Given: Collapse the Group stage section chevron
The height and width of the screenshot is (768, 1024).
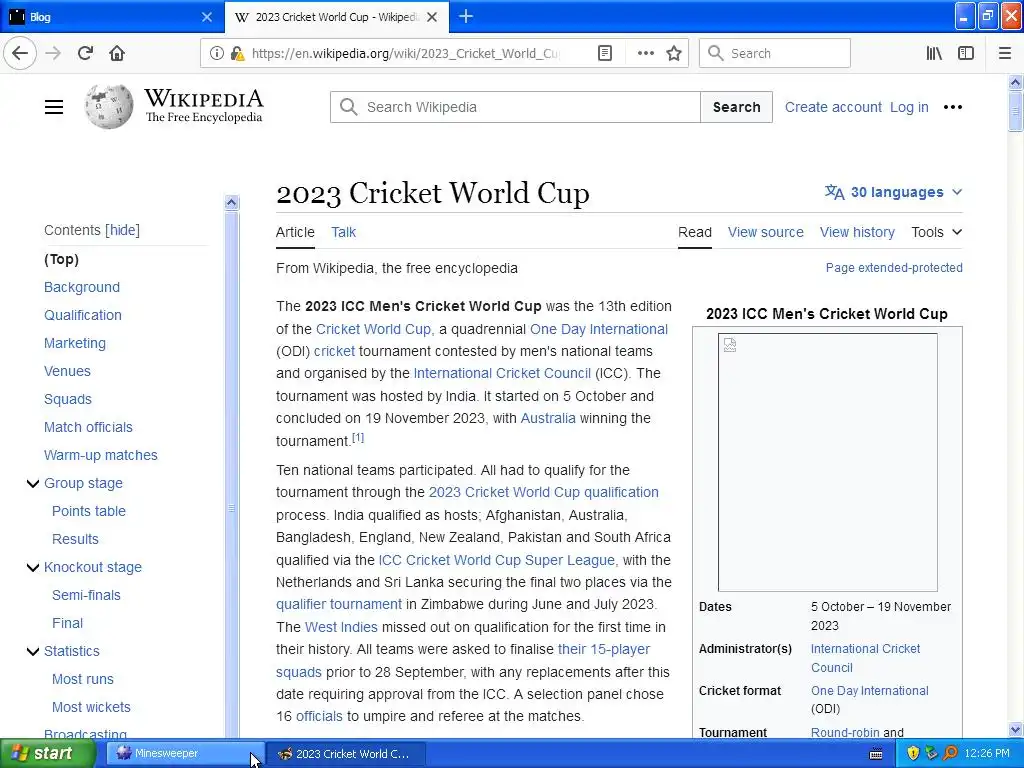Looking at the screenshot, I should point(33,483).
